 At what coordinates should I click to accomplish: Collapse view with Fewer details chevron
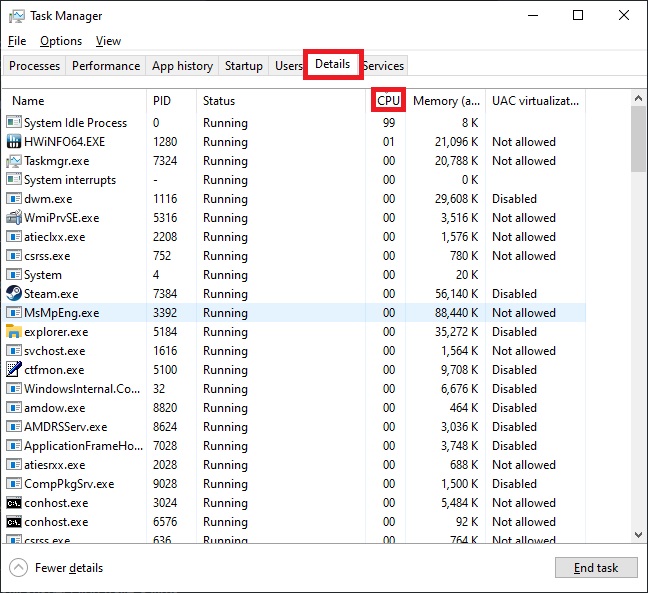pos(19,568)
